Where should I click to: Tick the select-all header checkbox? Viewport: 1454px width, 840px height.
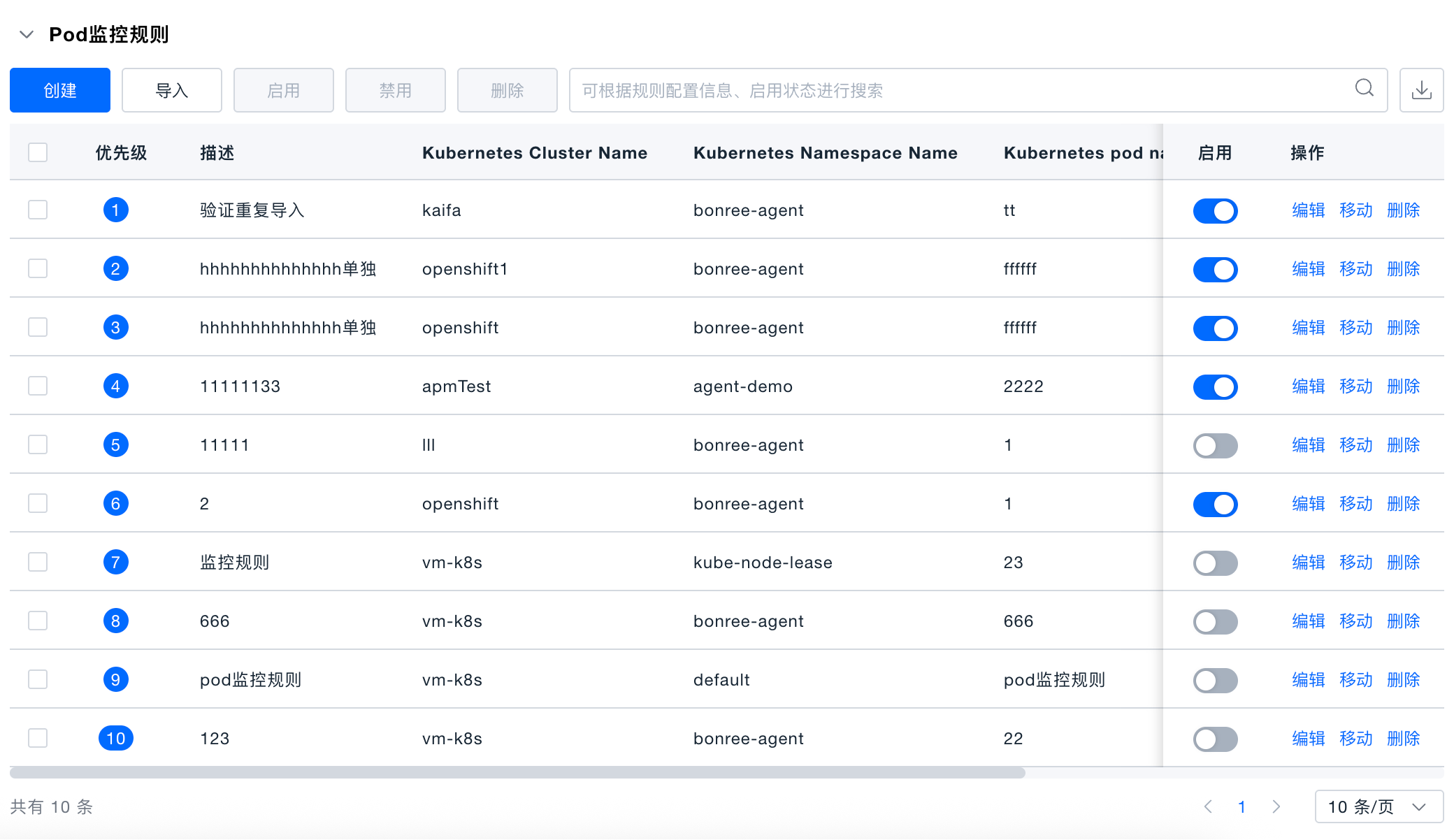(38, 152)
